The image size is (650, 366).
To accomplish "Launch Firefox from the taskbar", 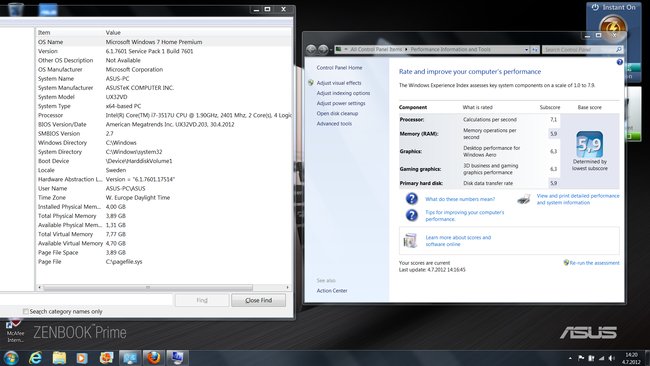I will tap(154, 358).
